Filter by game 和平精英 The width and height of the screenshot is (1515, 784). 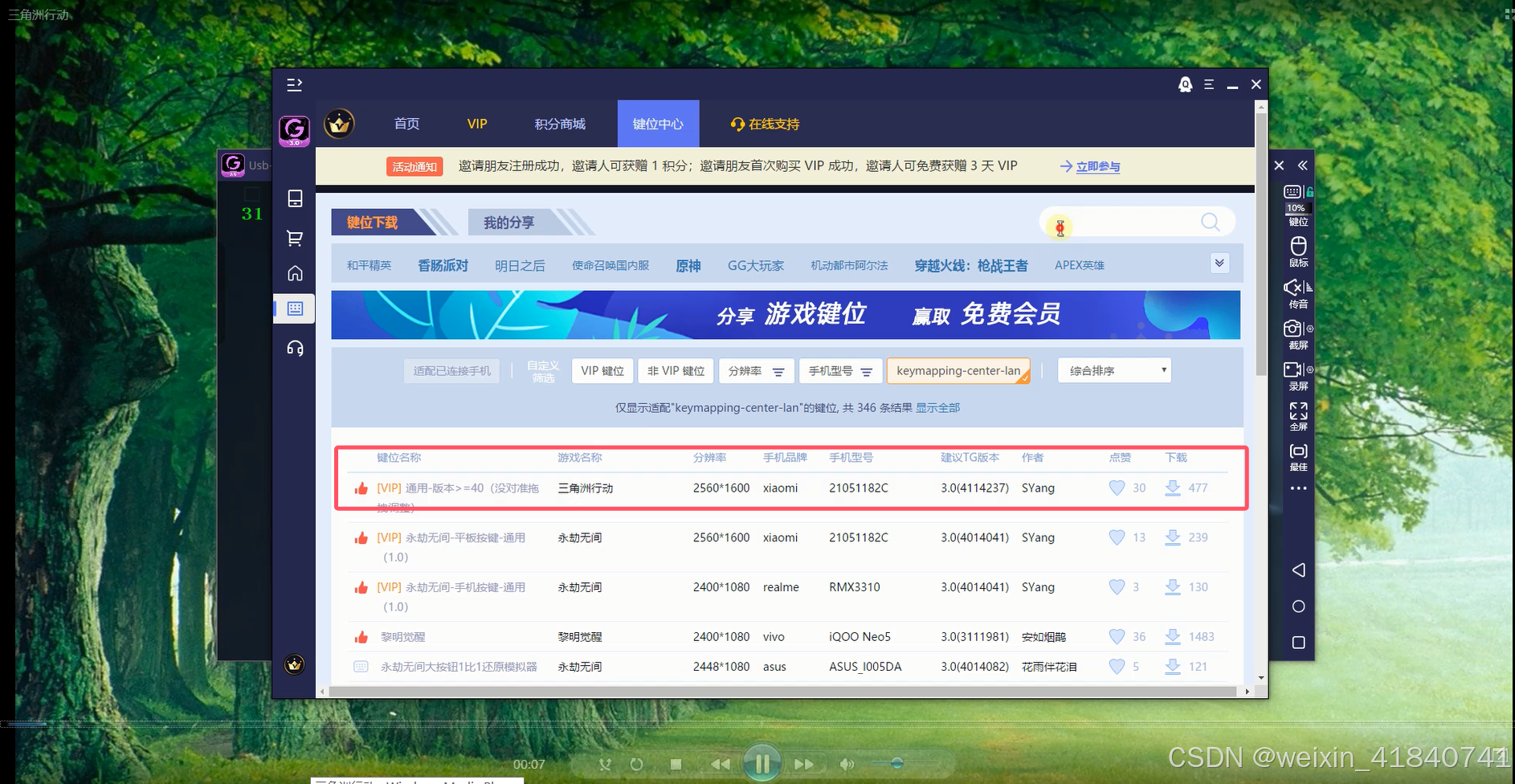[369, 265]
